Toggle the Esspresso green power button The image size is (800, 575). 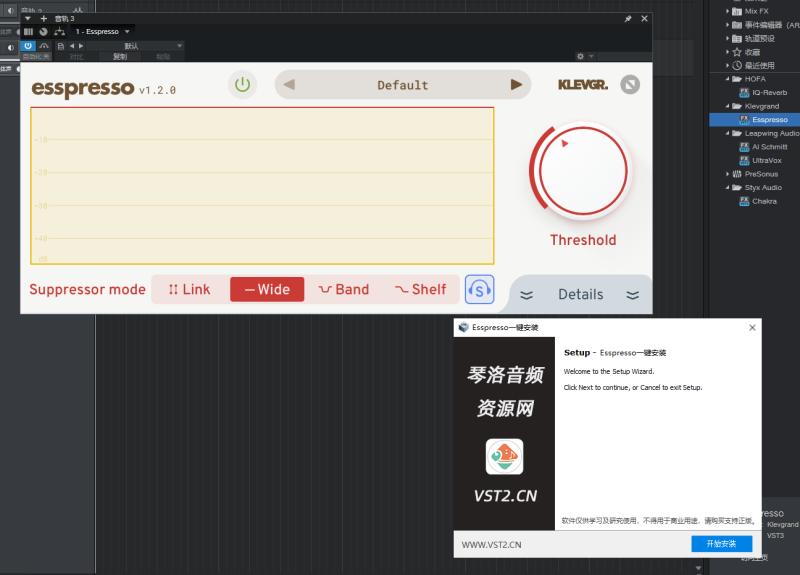242,84
